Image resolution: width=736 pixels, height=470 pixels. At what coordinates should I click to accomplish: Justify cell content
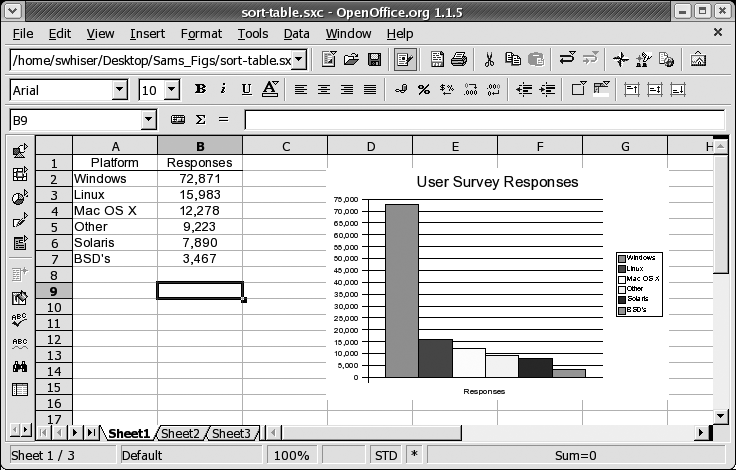click(370, 89)
